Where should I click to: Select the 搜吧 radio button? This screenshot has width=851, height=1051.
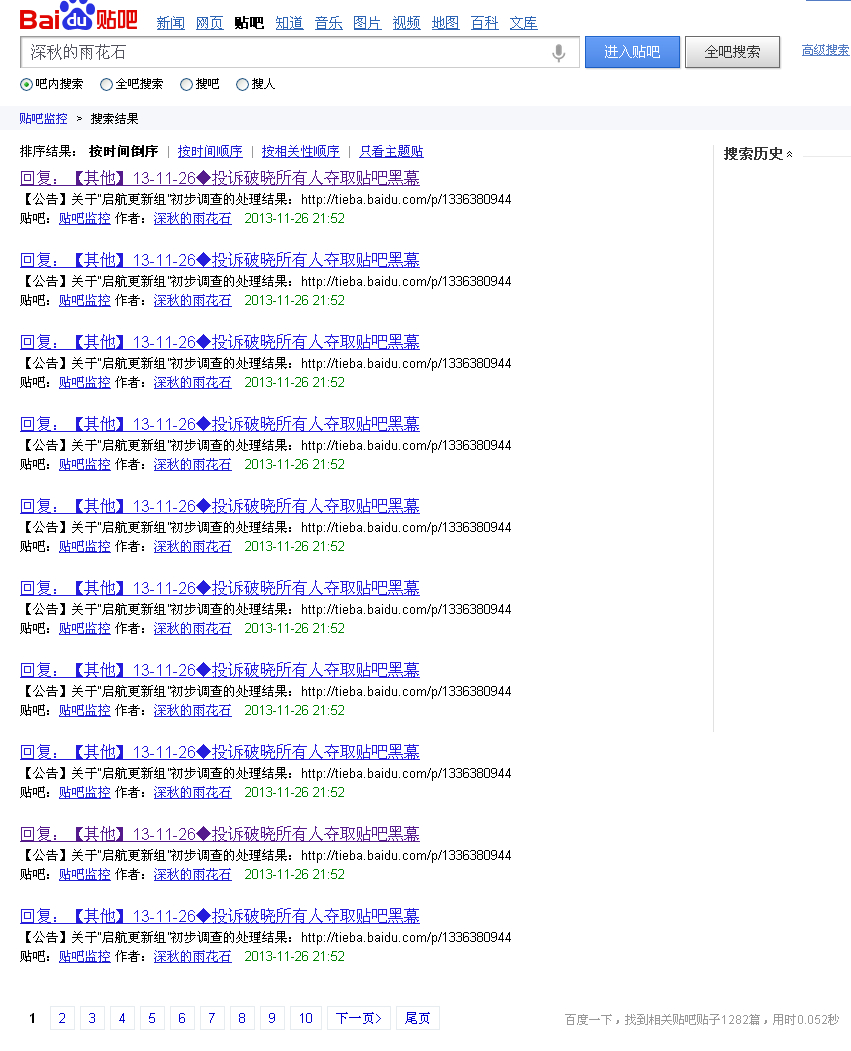tap(186, 84)
